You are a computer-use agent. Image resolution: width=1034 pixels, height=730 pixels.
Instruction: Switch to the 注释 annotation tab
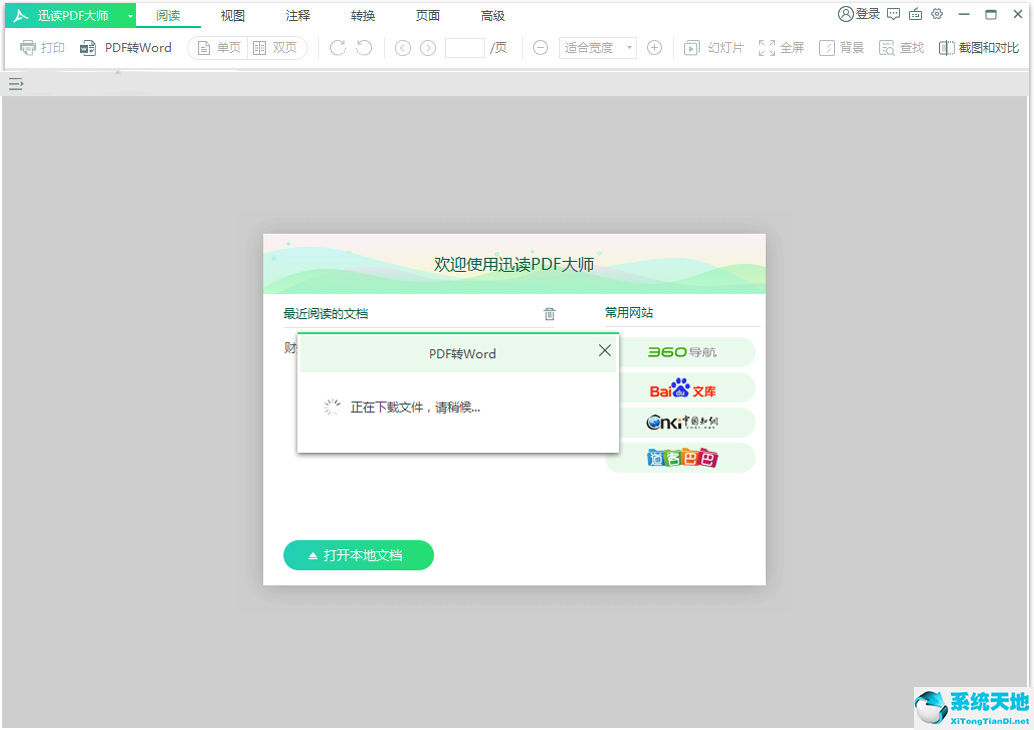297,15
